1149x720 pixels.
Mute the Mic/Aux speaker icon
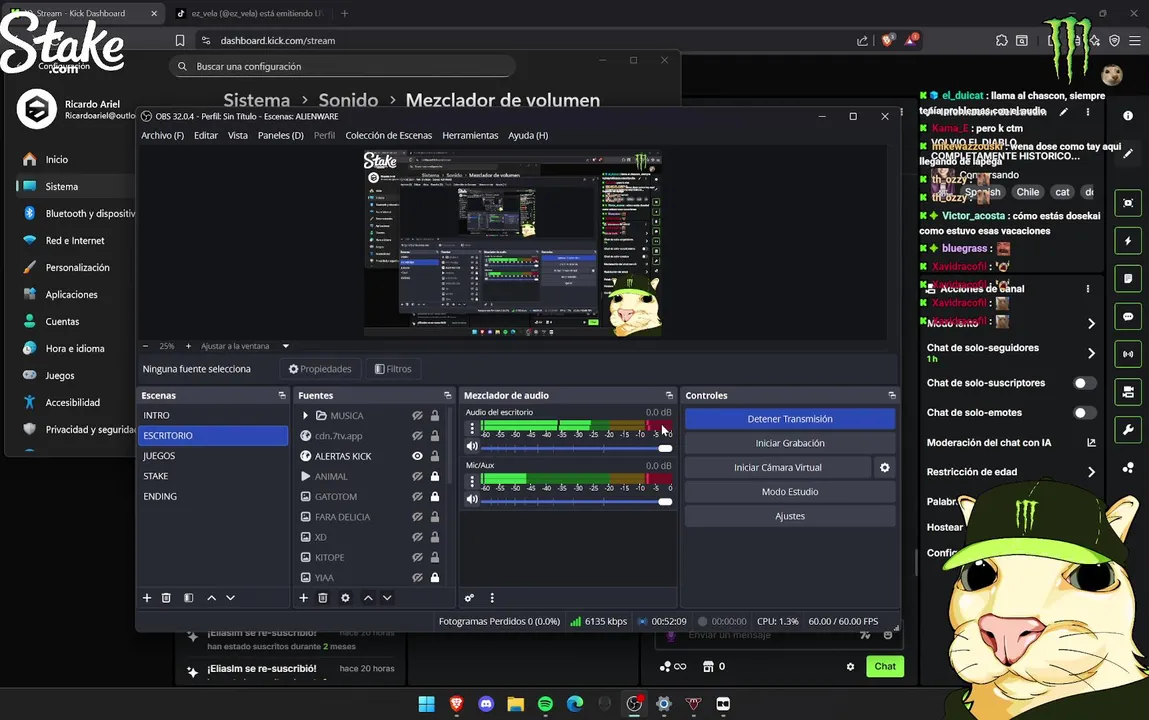[x=472, y=500]
